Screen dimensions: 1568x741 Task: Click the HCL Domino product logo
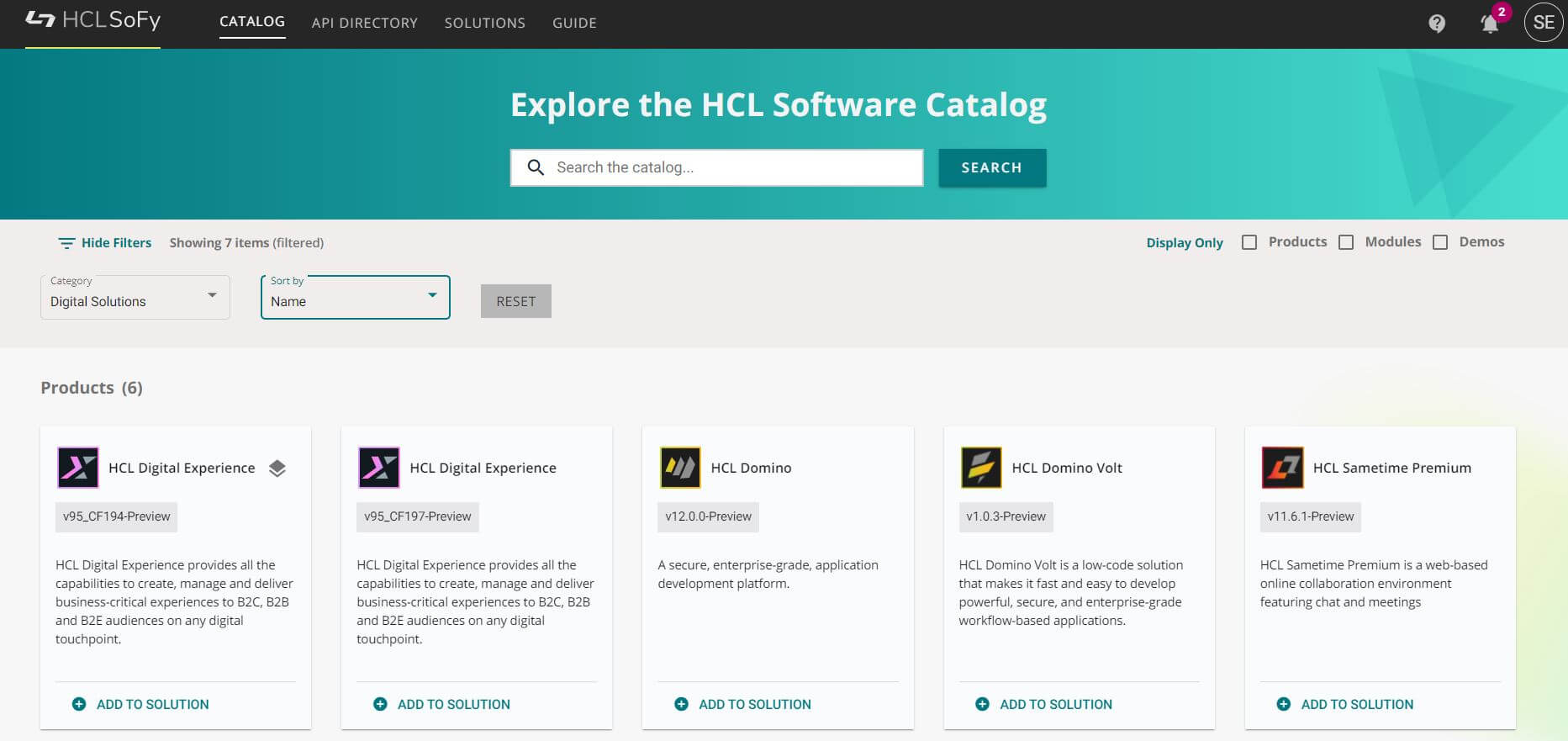click(x=680, y=468)
